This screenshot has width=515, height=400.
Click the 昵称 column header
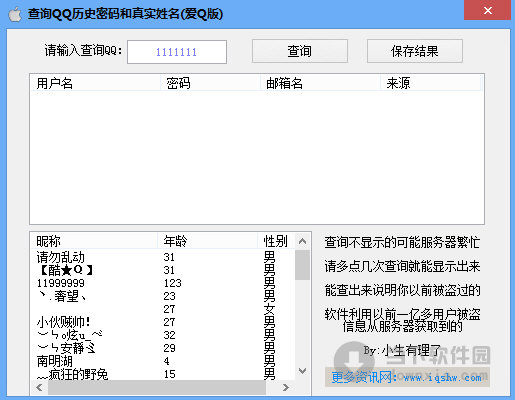tap(94, 241)
